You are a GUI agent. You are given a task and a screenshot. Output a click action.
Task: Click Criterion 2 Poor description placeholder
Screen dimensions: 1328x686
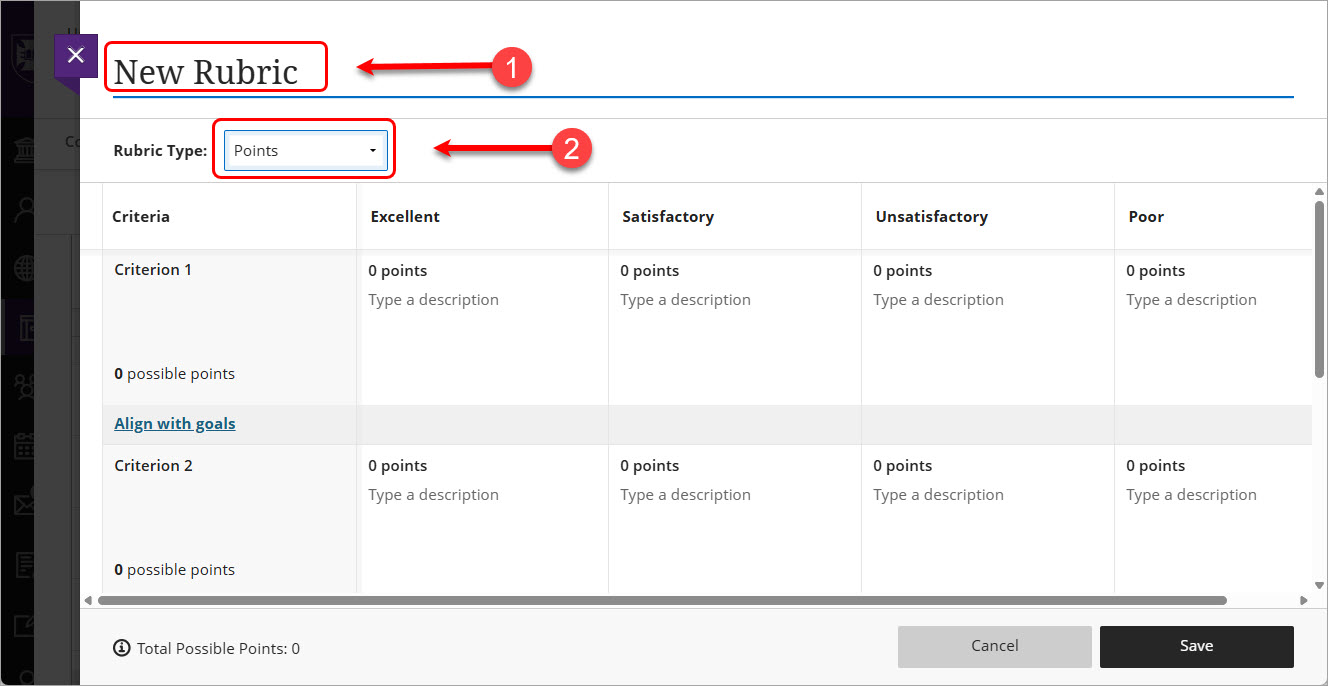pos(1191,495)
